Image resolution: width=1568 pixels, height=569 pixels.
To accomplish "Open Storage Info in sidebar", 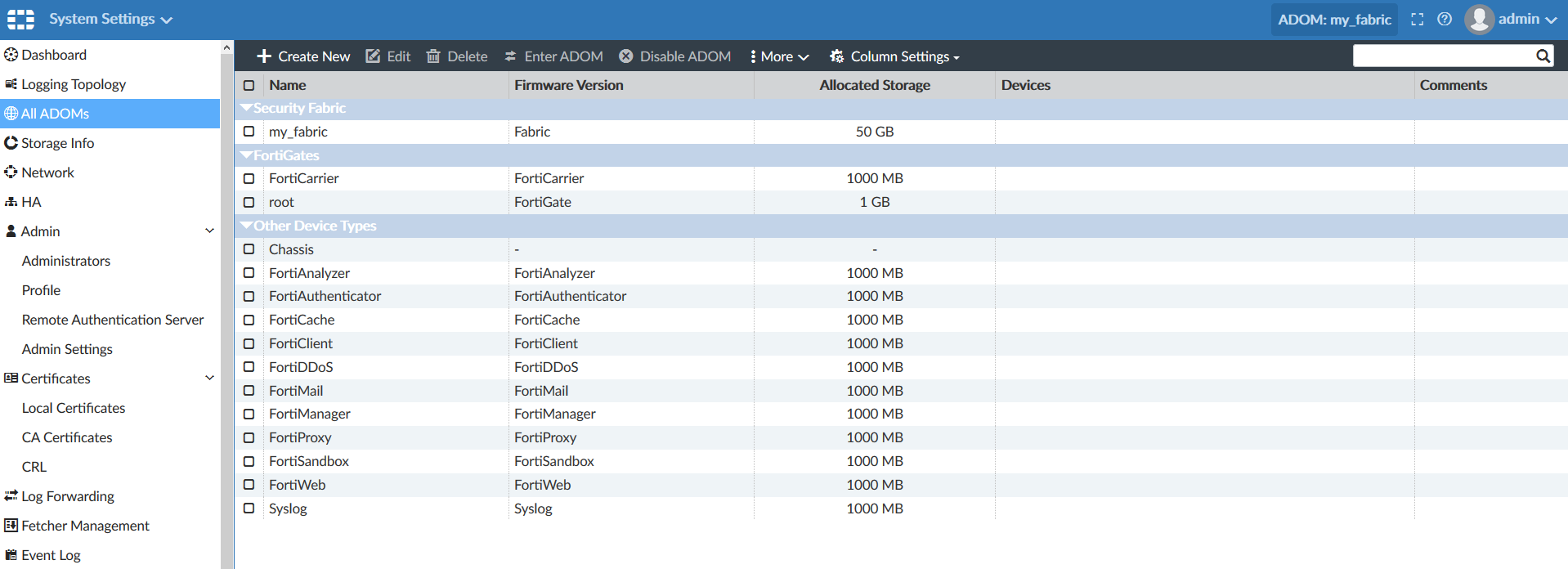I will pyautogui.click(x=57, y=143).
